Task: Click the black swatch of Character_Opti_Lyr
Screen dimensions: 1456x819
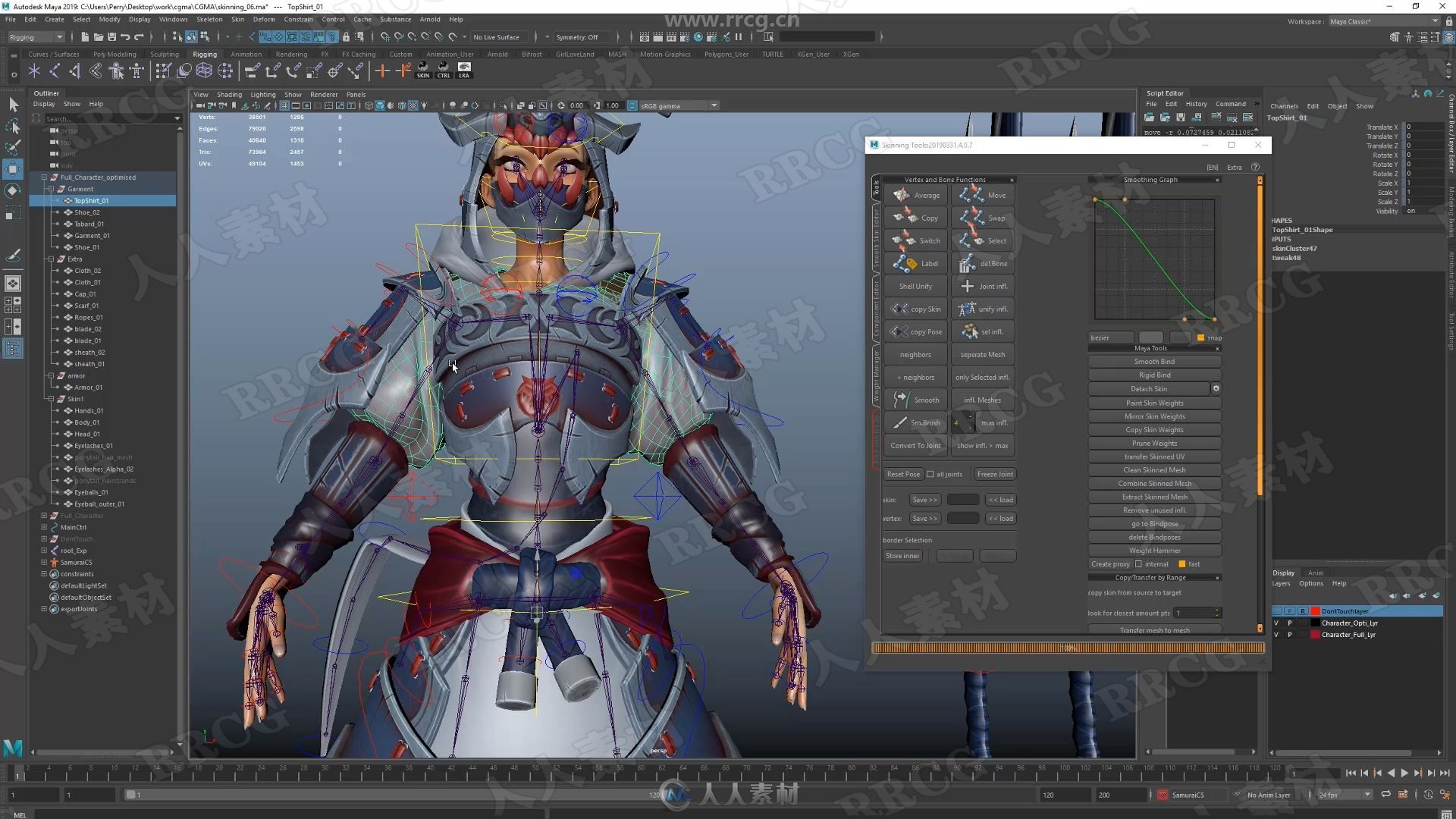Action: (1315, 623)
